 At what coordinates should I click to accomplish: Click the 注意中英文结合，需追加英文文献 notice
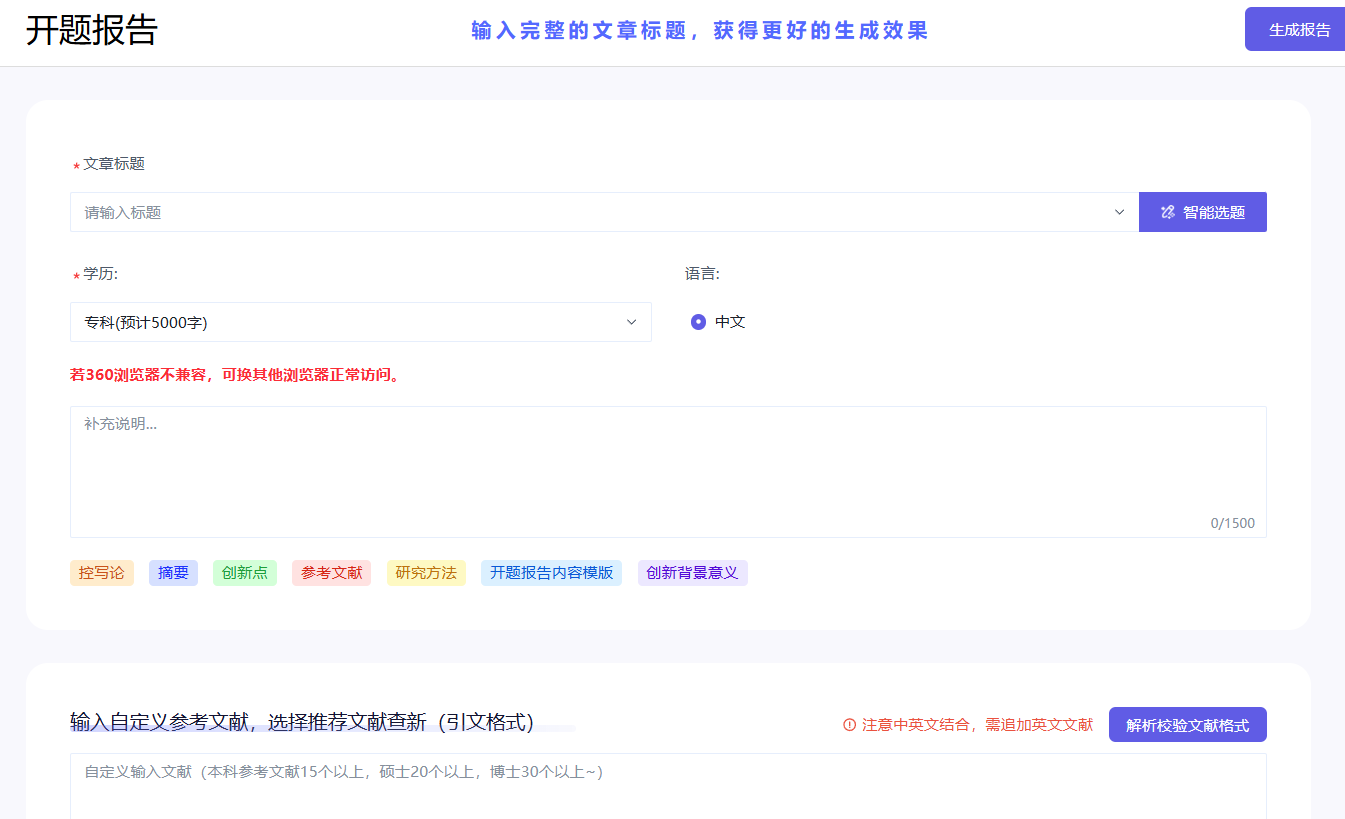[x=977, y=725]
